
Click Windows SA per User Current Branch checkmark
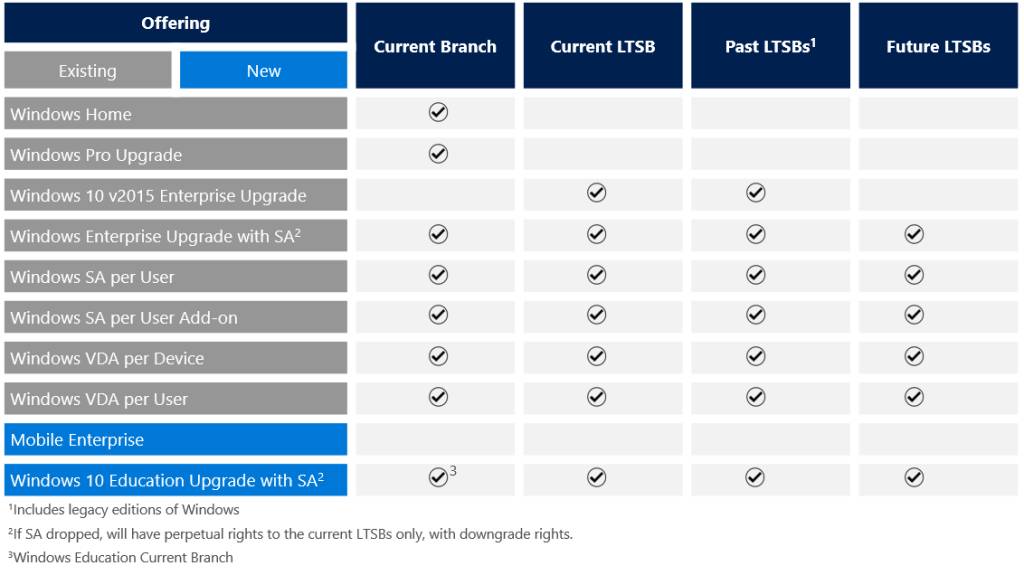click(438, 275)
